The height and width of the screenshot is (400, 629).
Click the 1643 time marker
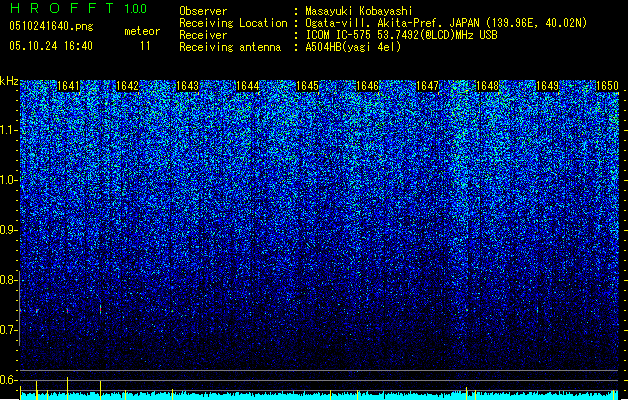click(188, 86)
